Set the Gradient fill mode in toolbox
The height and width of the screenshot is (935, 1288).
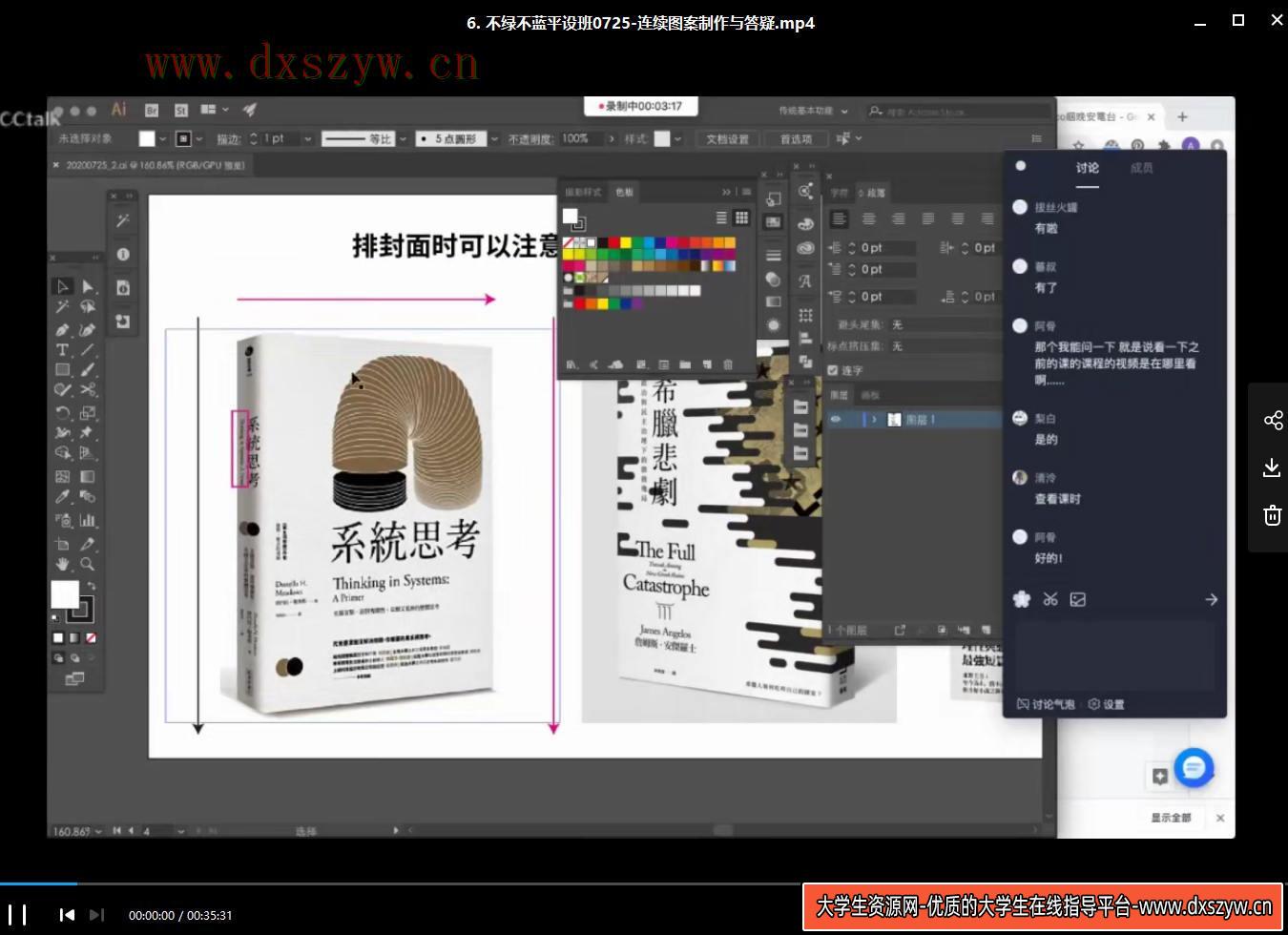tap(75, 637)
